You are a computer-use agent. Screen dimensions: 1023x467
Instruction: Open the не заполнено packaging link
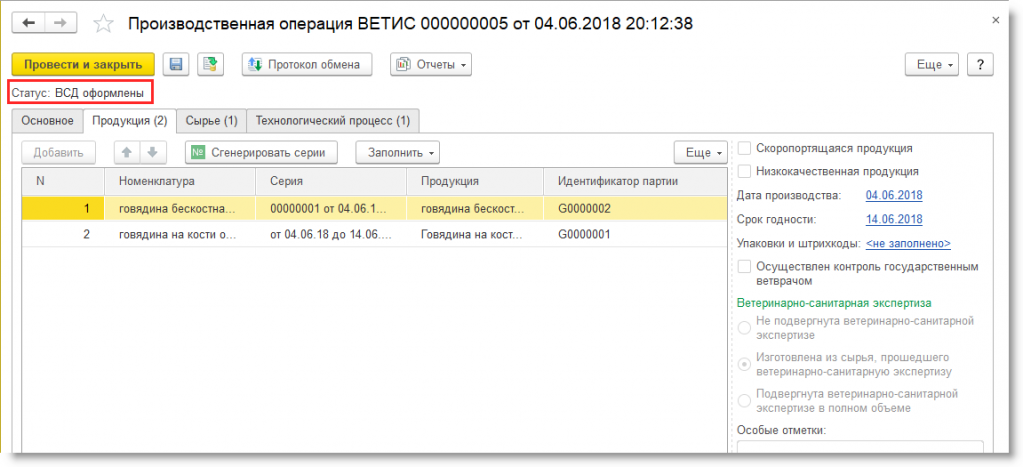click(907, 243)
